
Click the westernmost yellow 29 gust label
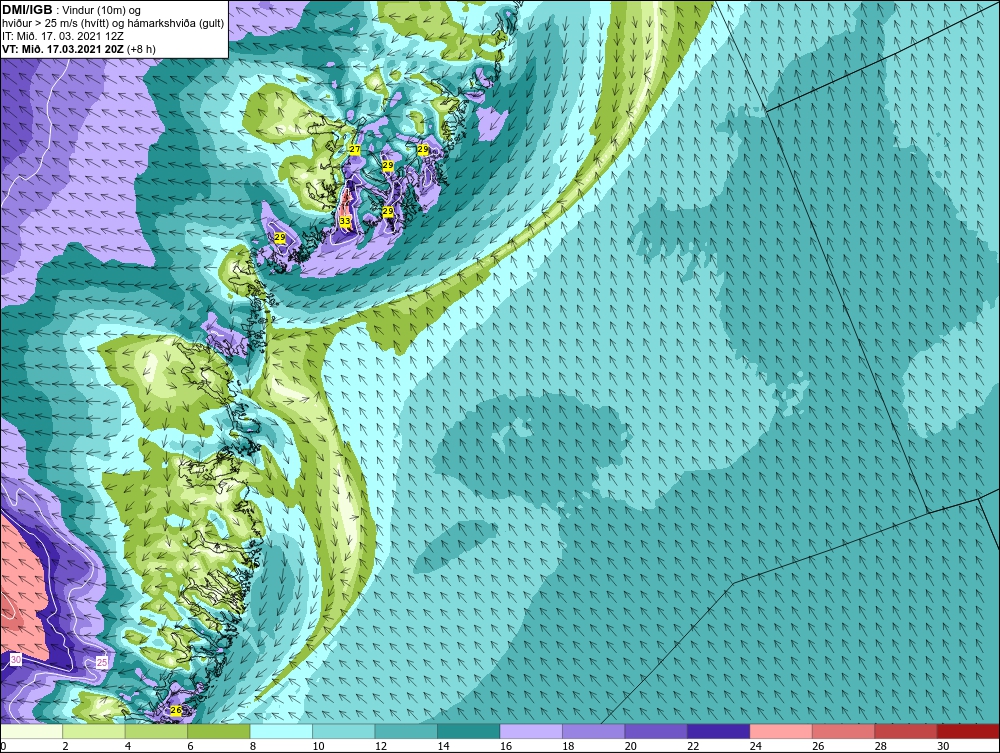pyautogui.click(x=279, y=237)
